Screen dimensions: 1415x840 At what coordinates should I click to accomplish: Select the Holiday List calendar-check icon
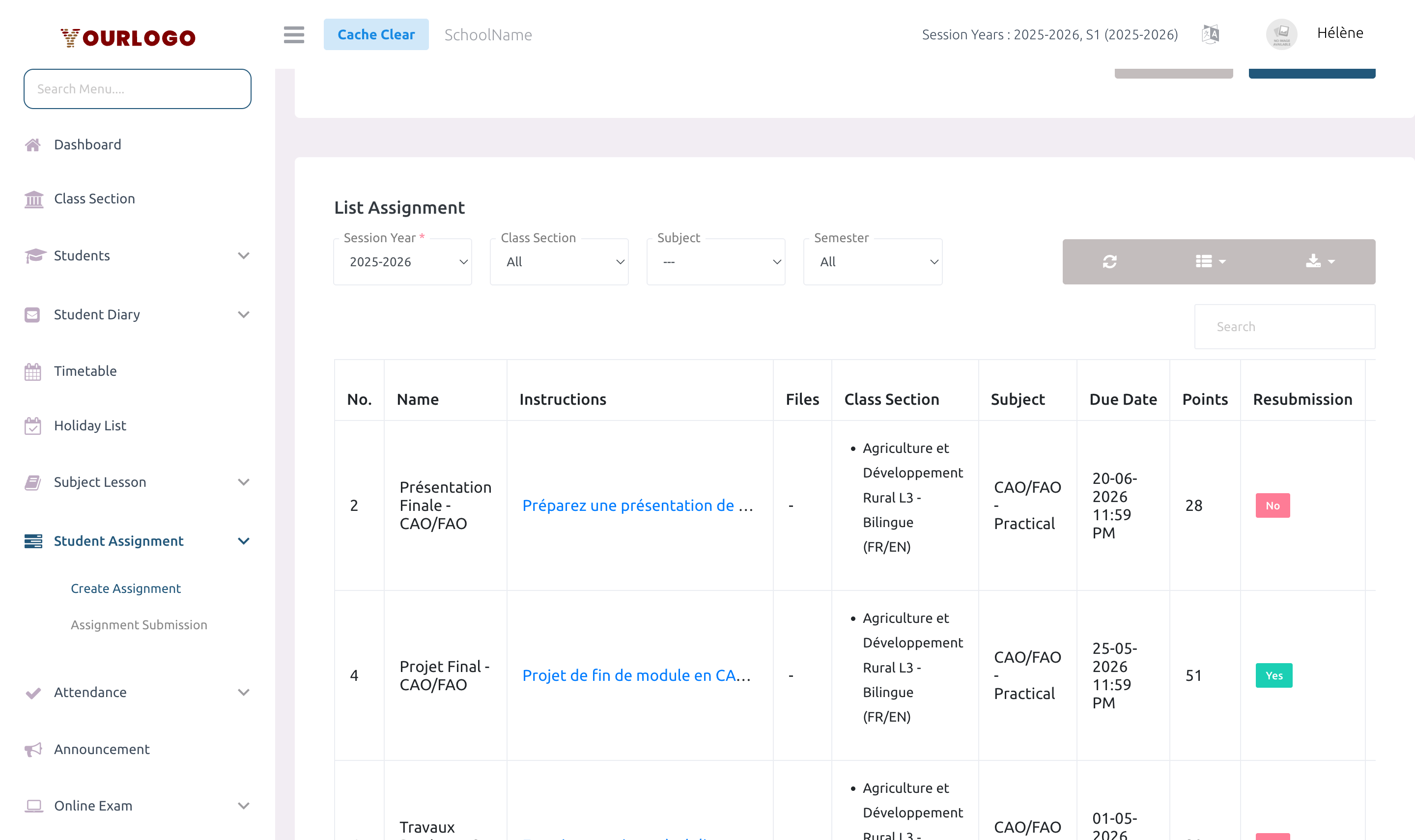tap(32, 425)
